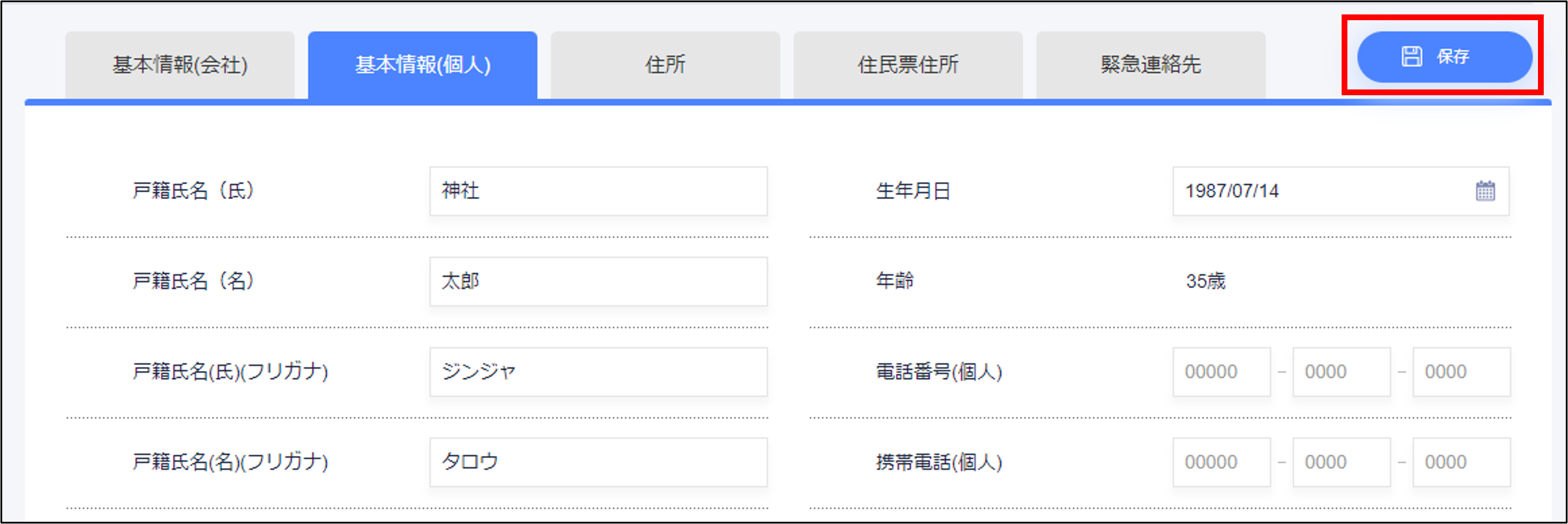Click first box of 携帯電話(個人)
This screenshot has height=524, width=1568.
coord(1221,462)
